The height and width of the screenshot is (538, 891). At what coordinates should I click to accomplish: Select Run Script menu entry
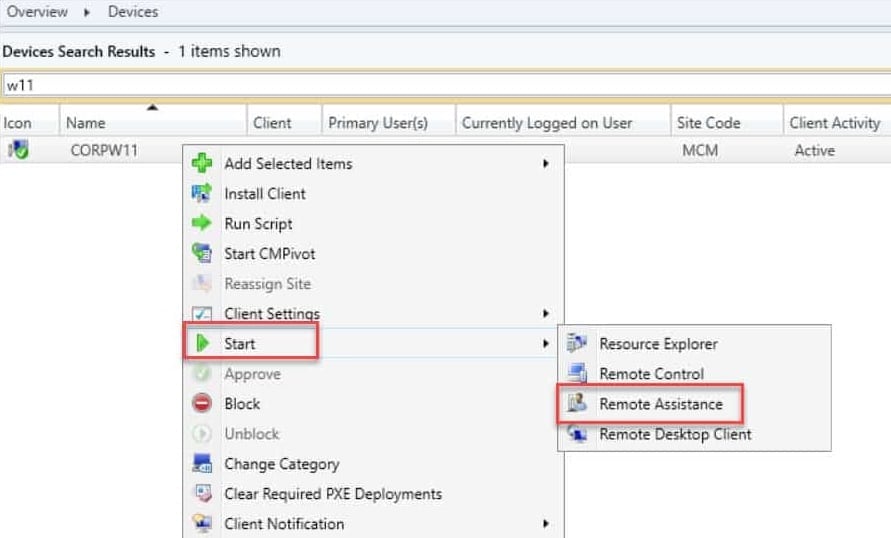[373, 224]
